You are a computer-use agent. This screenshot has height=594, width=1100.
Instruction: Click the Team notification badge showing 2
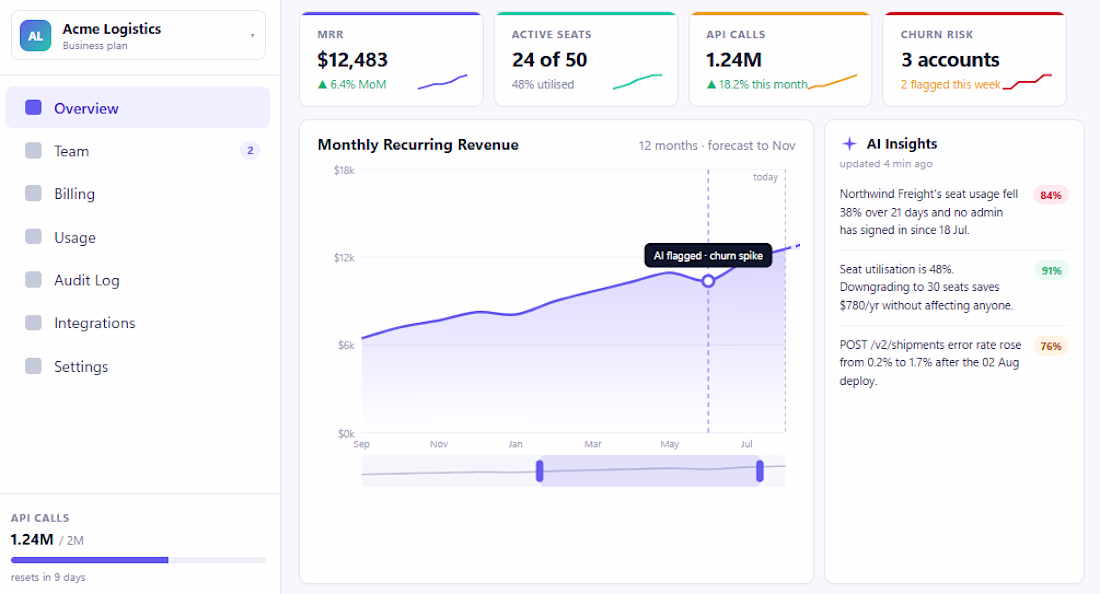[x=250, y=151]
